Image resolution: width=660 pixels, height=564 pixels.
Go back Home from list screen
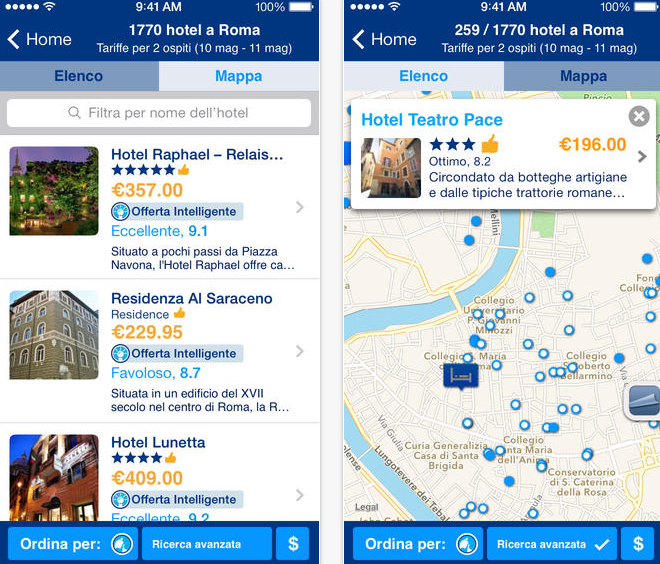[40, 39]
